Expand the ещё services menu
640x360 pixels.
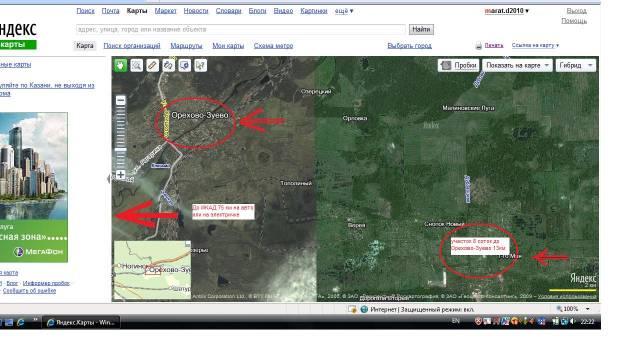[344, 11]
